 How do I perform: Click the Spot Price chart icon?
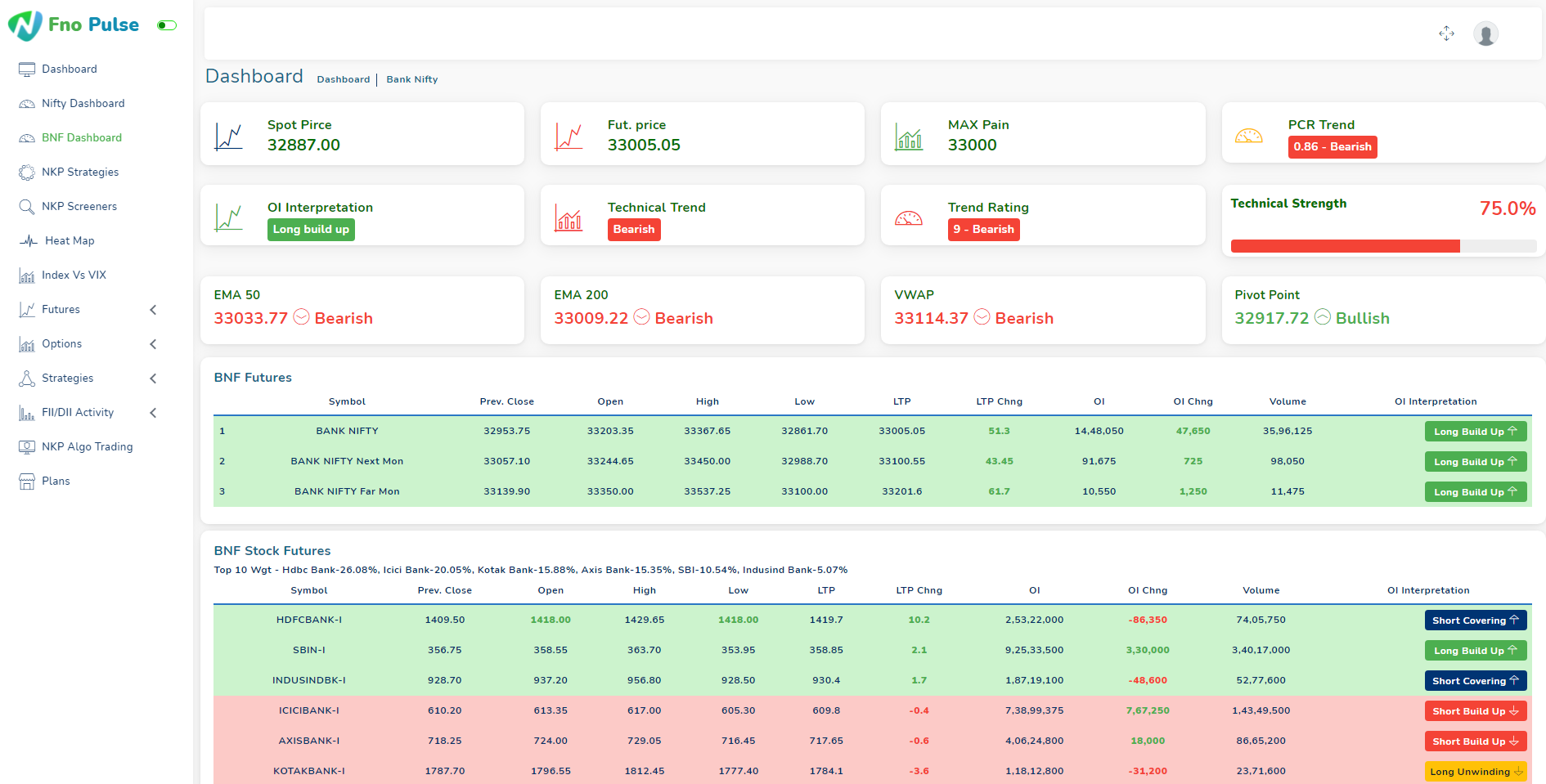coord(229,137)
